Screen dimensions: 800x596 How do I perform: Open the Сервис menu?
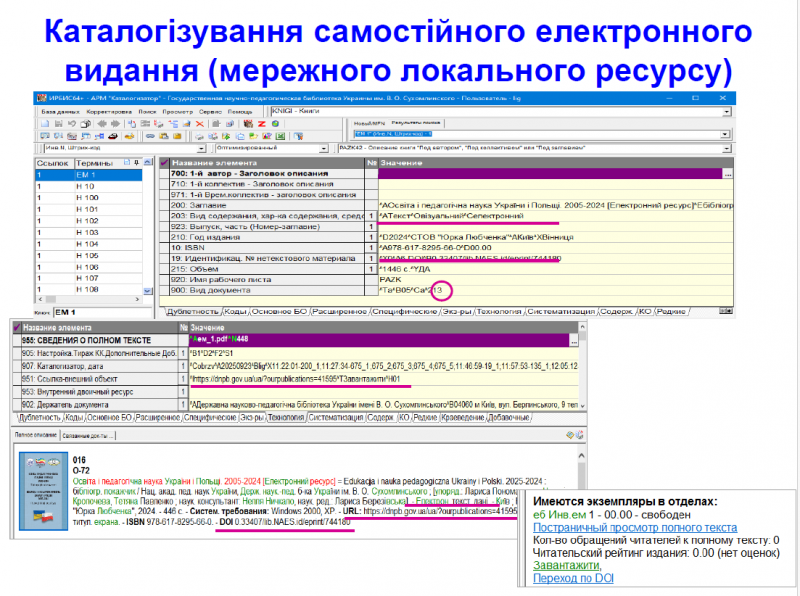[209, 112]
